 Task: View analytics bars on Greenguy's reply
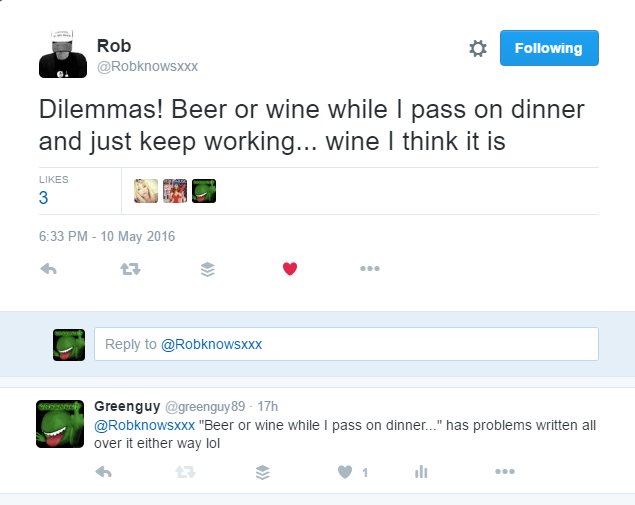(x=422, y=472)
